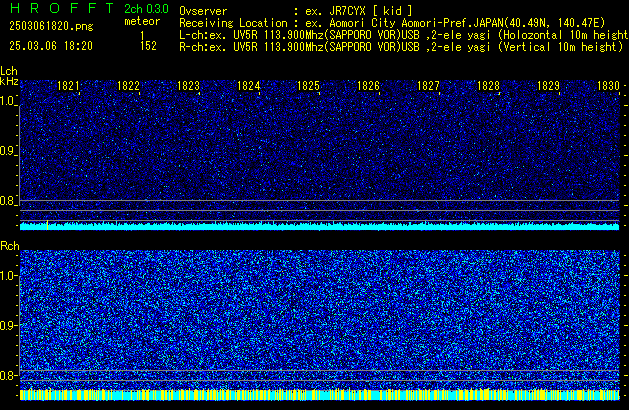Click the 1822 time marker
The image size is (629, 410).
click(128, 86)
